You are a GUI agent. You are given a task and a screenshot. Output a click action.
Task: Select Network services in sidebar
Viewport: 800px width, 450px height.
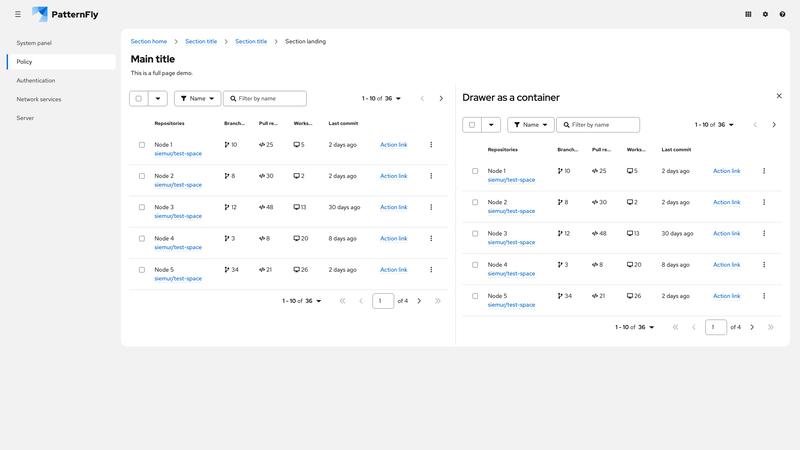pyautogui.click(x=61, y=99)
